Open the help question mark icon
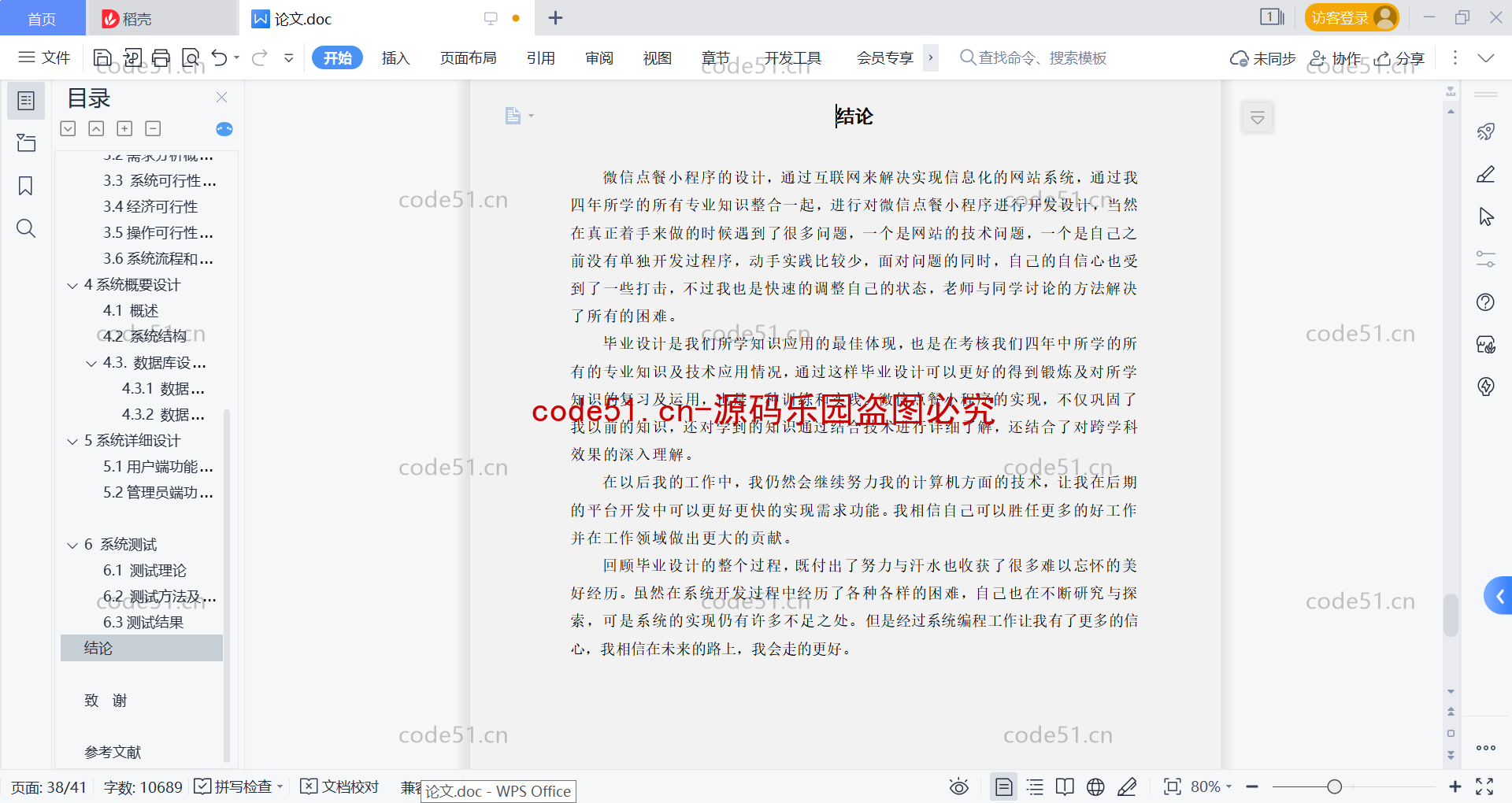This screenshot has width=1512, height=803. pos(1486,302)
